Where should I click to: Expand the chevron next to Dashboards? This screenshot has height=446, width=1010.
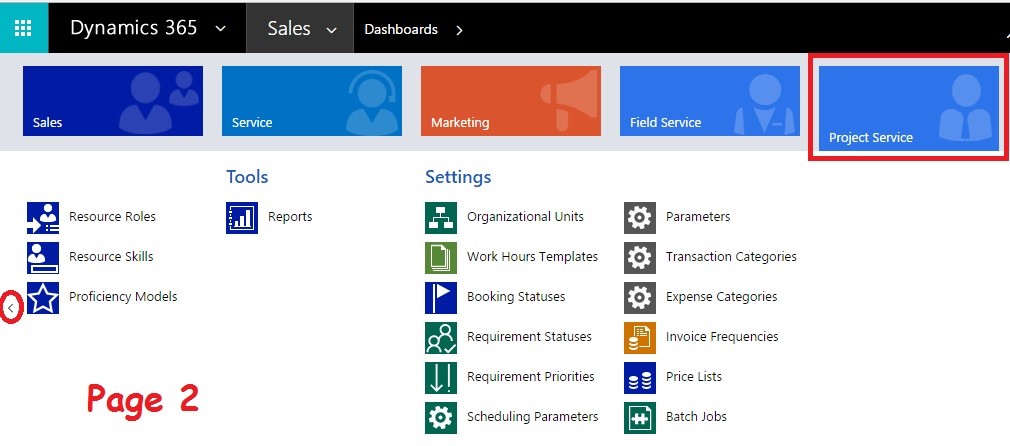[x=459, y=30]
